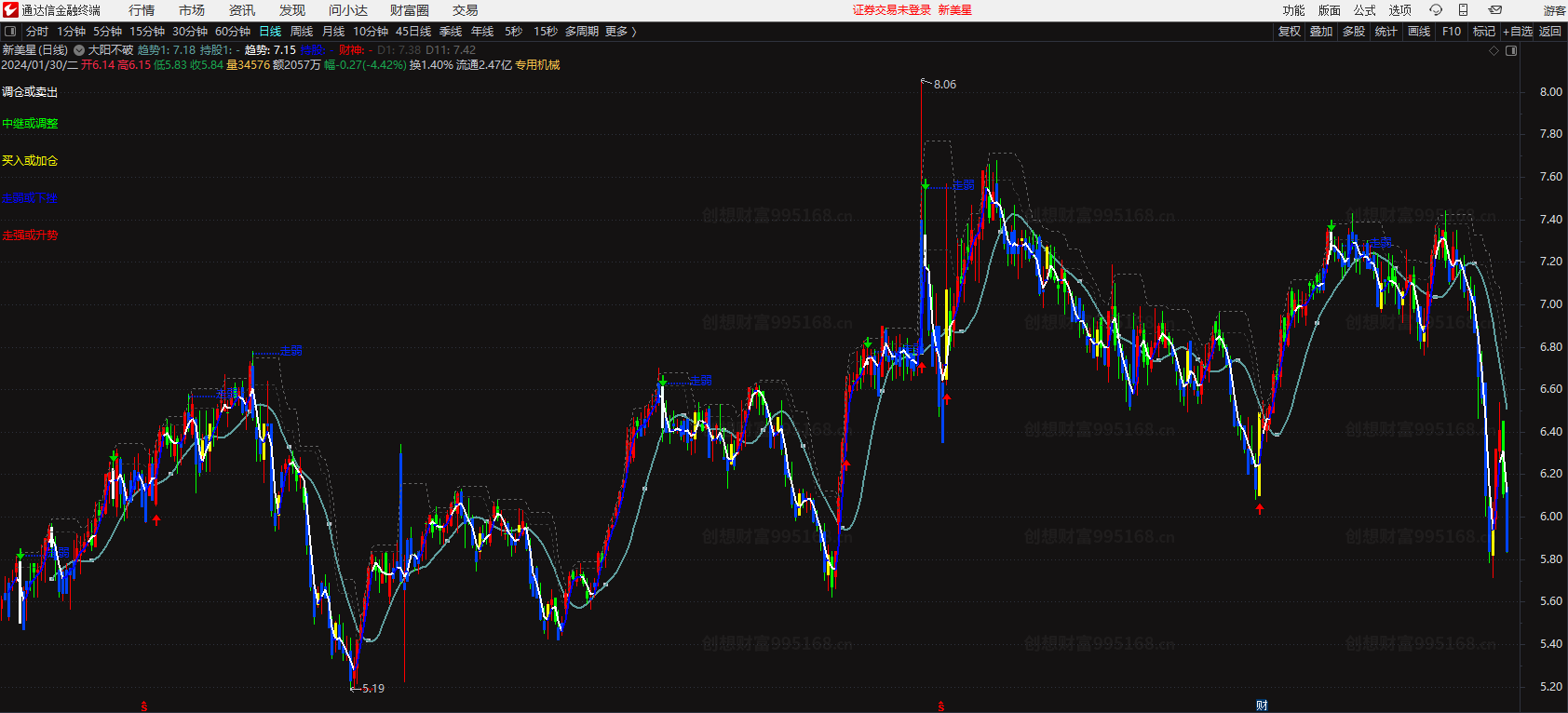
Task: Switch to 月线 period tab
Action: coord(333,32)
